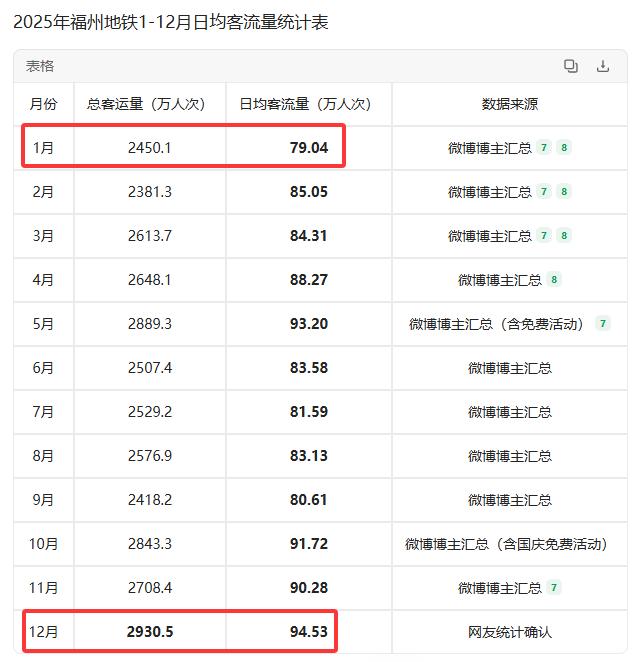This screenshot has height=662, width=634.
Task: Select the value 2507.4
Action: [150, 368]
